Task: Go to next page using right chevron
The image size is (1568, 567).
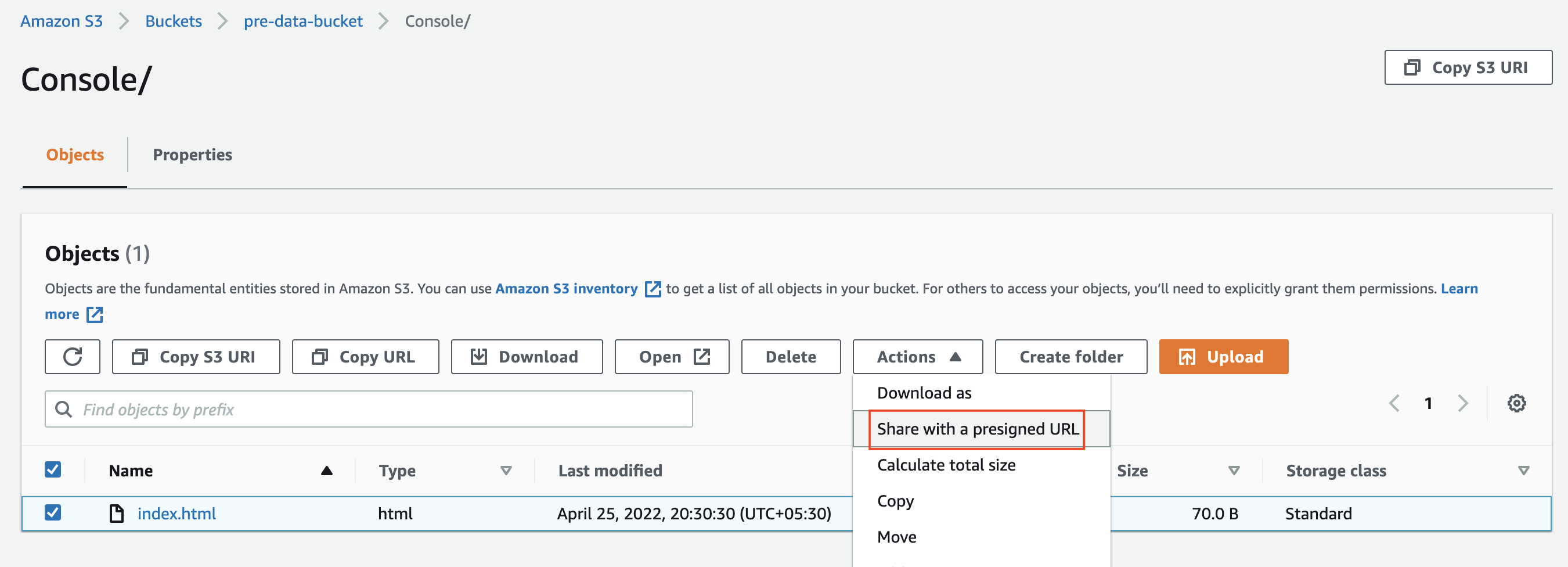Action: tap(1464, 403)
